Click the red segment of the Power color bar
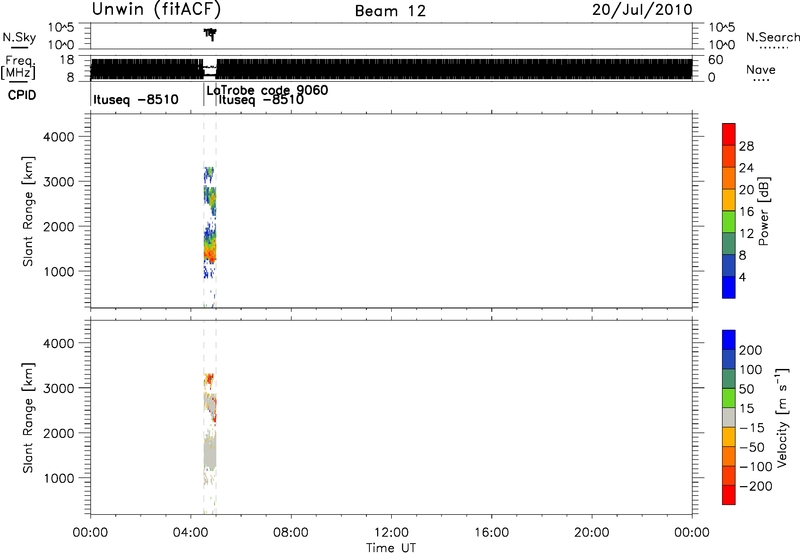 (x=729, y=134)
